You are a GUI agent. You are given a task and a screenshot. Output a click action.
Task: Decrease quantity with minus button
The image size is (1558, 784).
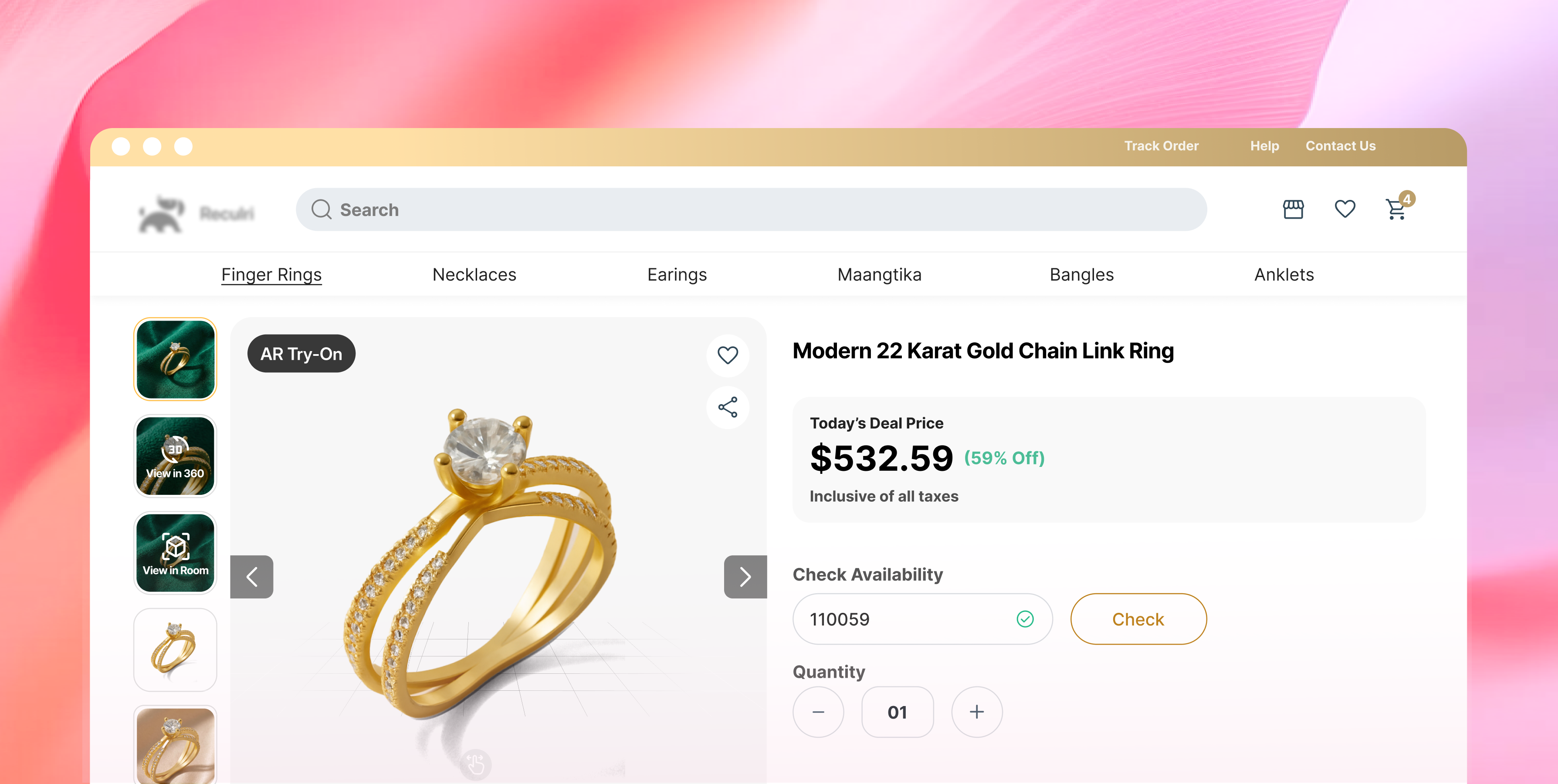tap(818, 712)
